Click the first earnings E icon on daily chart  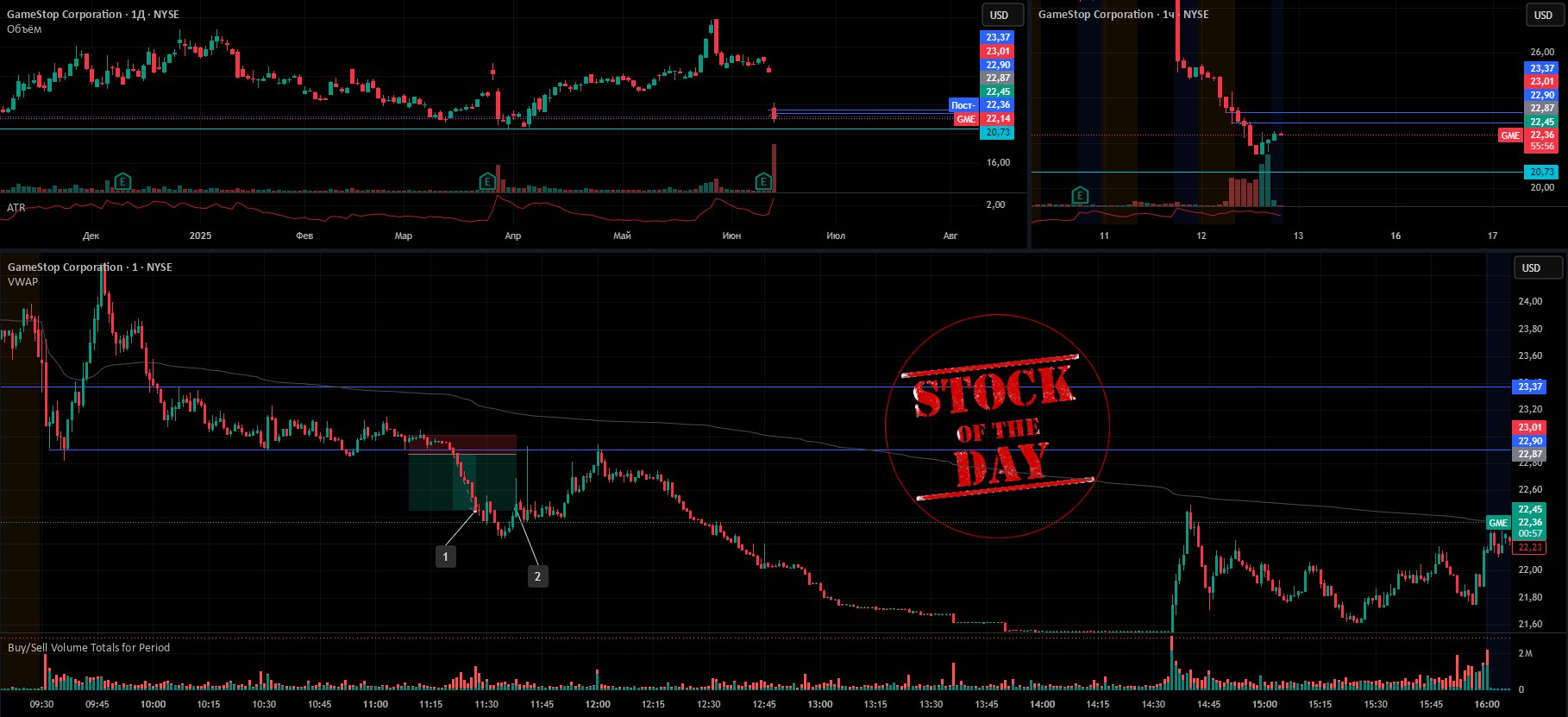[x=123, y=181]
